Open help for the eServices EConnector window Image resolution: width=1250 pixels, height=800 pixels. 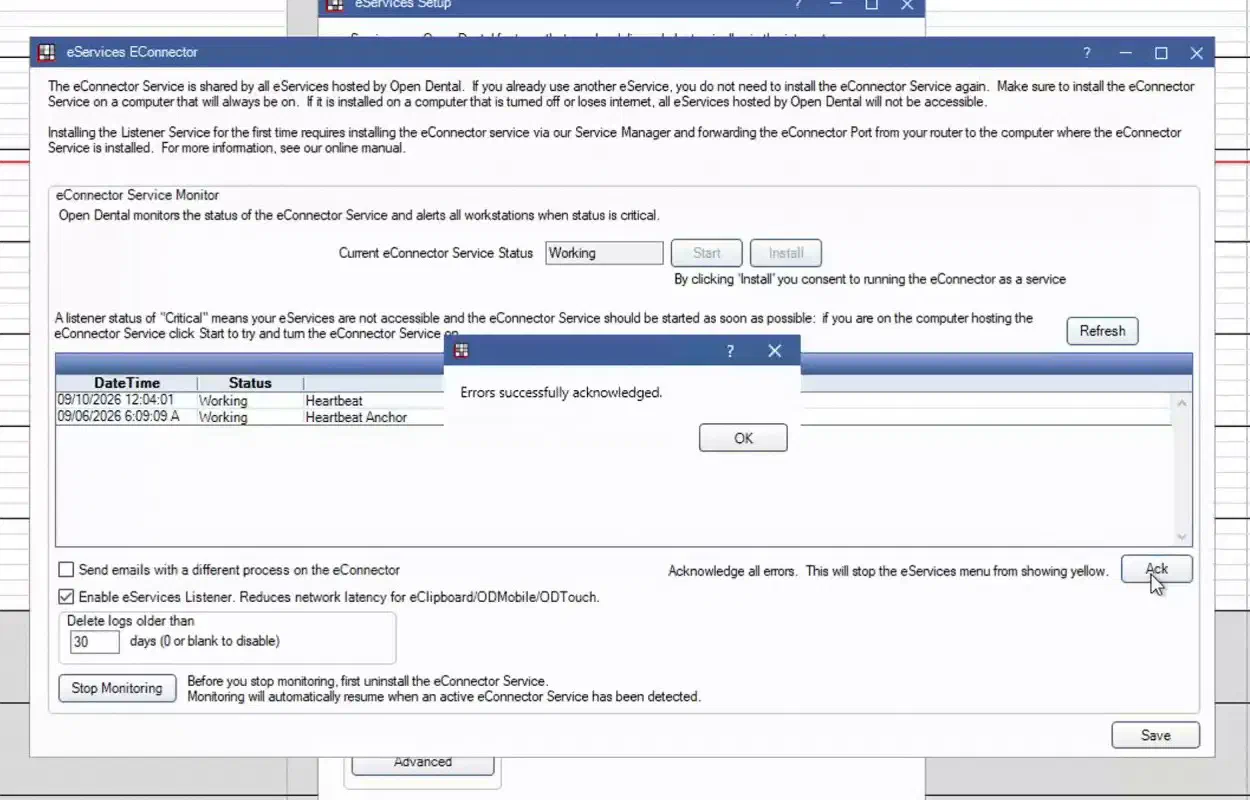[x=1087, y=53]
